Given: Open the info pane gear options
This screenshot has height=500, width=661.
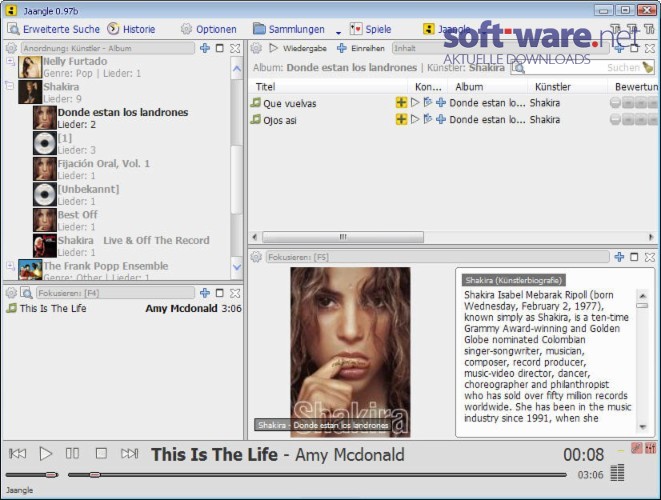Looking at the screenshot, I should (256, 257).
